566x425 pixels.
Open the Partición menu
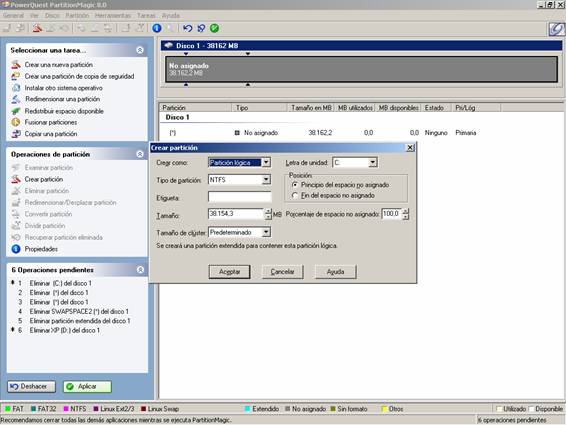coord(77,16)
